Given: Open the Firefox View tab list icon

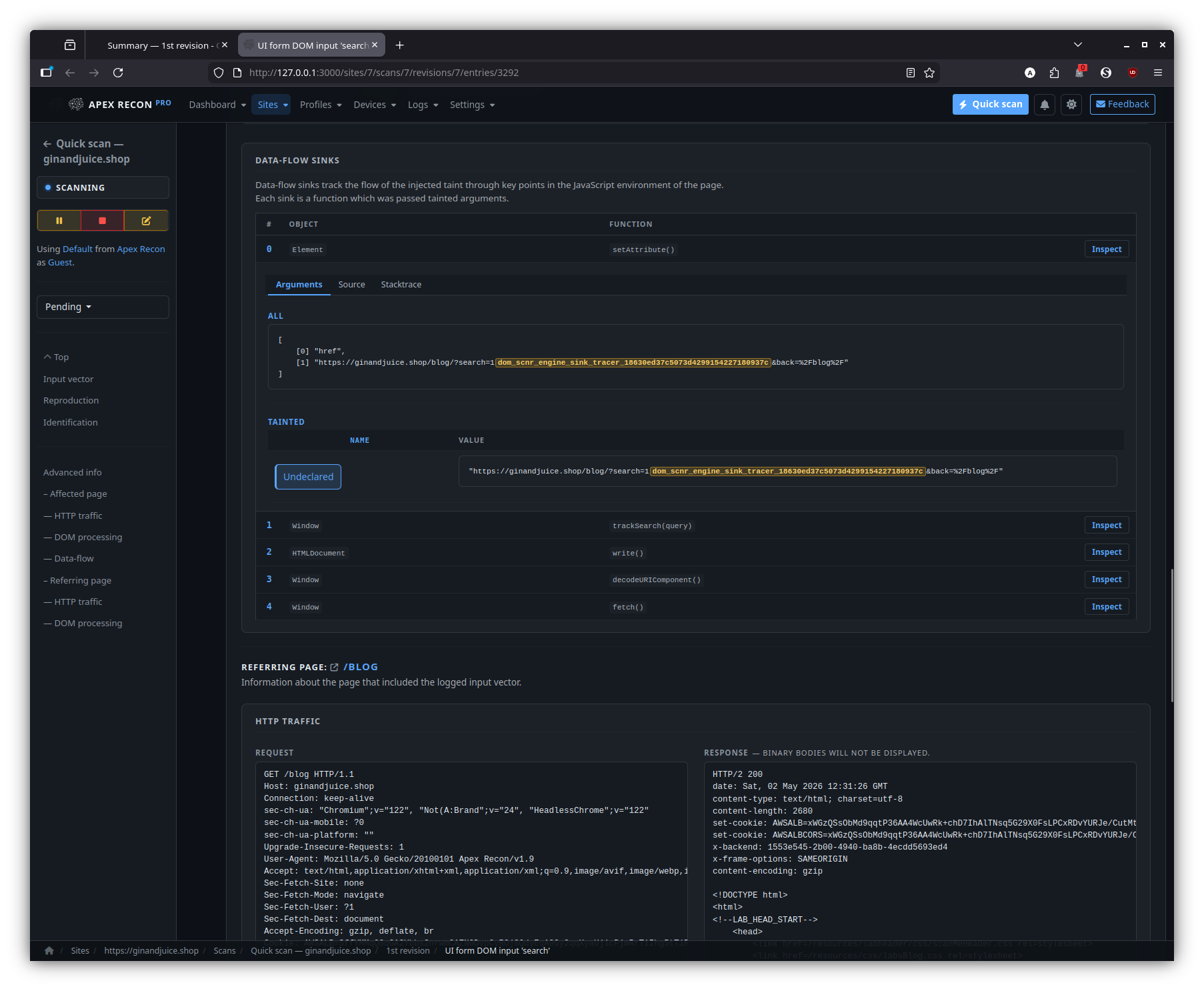Looking at the screenshot, I should pos(70,45).
